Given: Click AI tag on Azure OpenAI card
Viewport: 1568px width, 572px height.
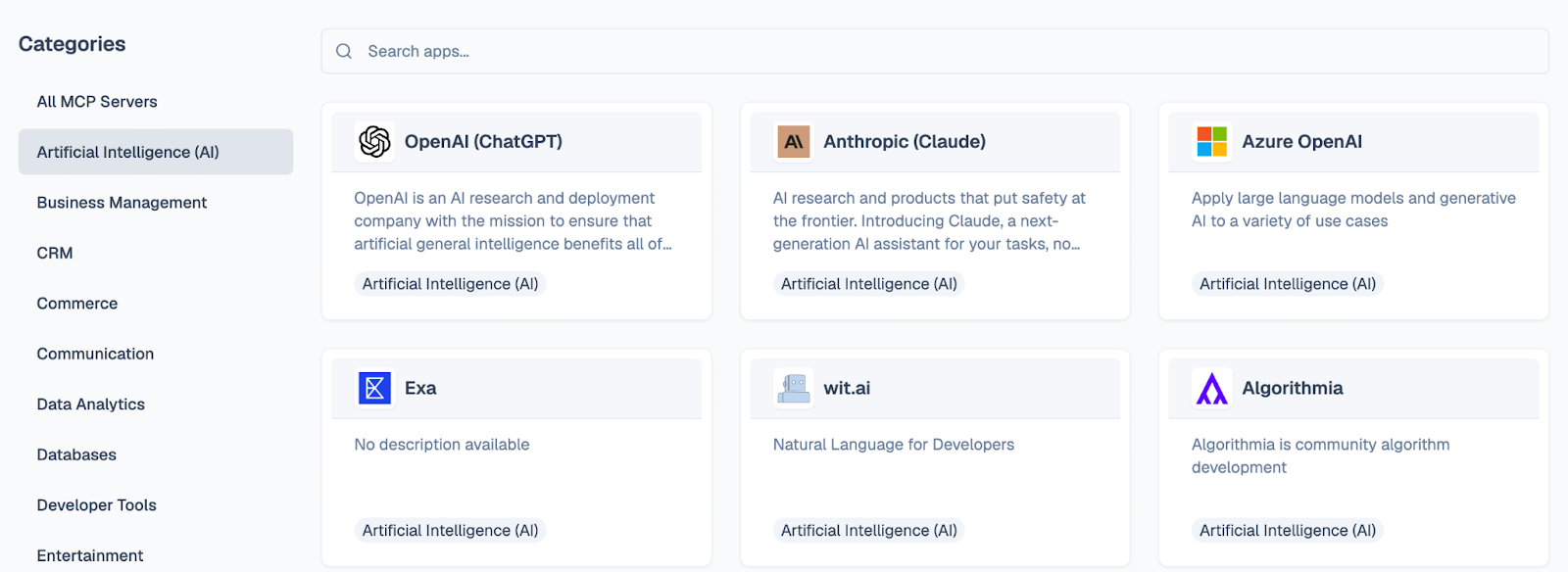Looking at the screenshot, I should click(1288, 284).
